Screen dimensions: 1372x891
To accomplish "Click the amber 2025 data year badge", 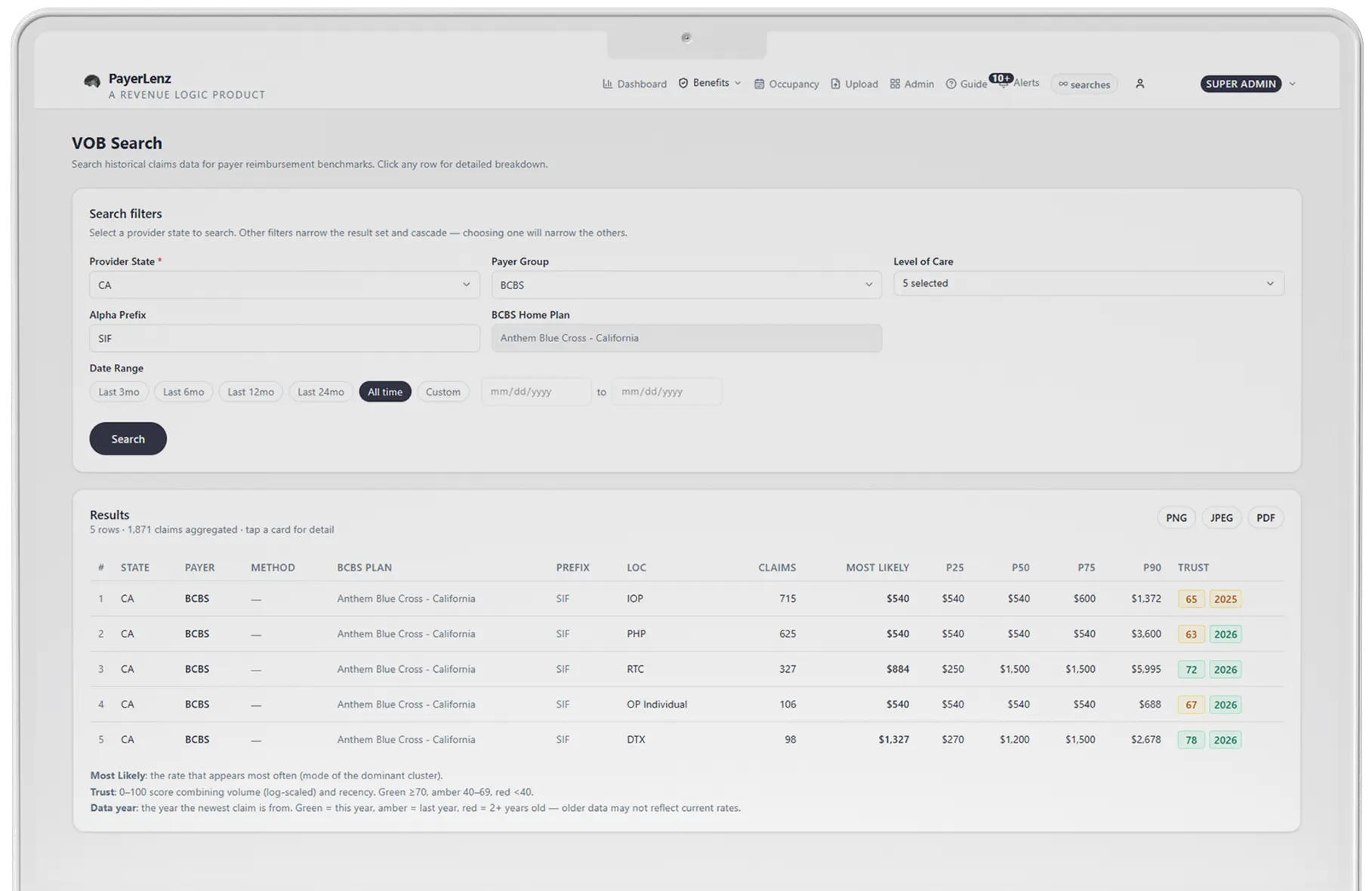I will coord(1225,599).
